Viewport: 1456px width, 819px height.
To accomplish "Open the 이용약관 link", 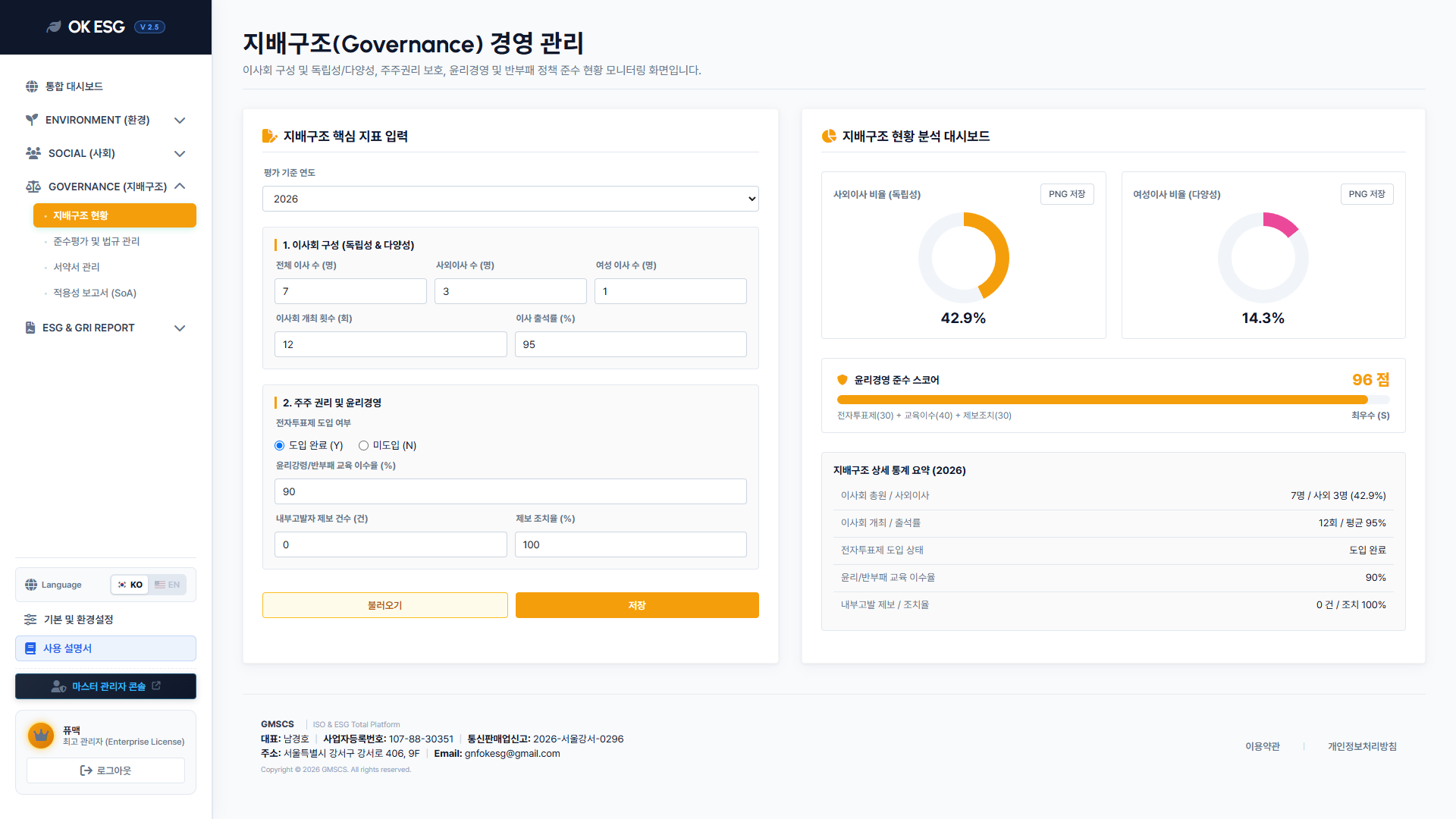I will click(1263, 746).
